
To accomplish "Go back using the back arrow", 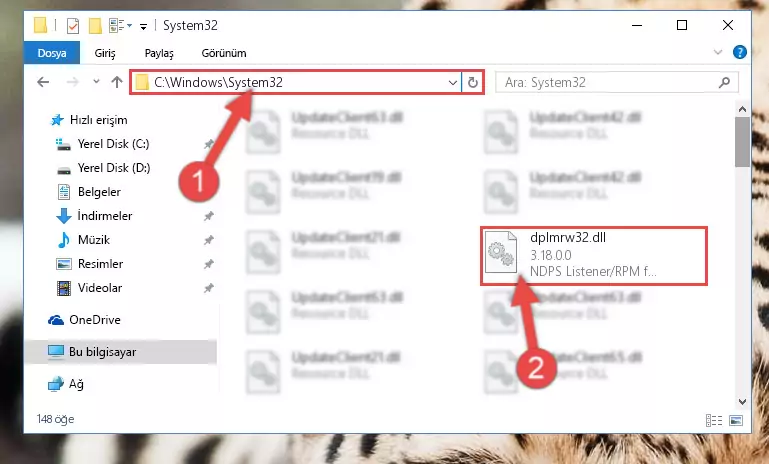I will 43,82.
